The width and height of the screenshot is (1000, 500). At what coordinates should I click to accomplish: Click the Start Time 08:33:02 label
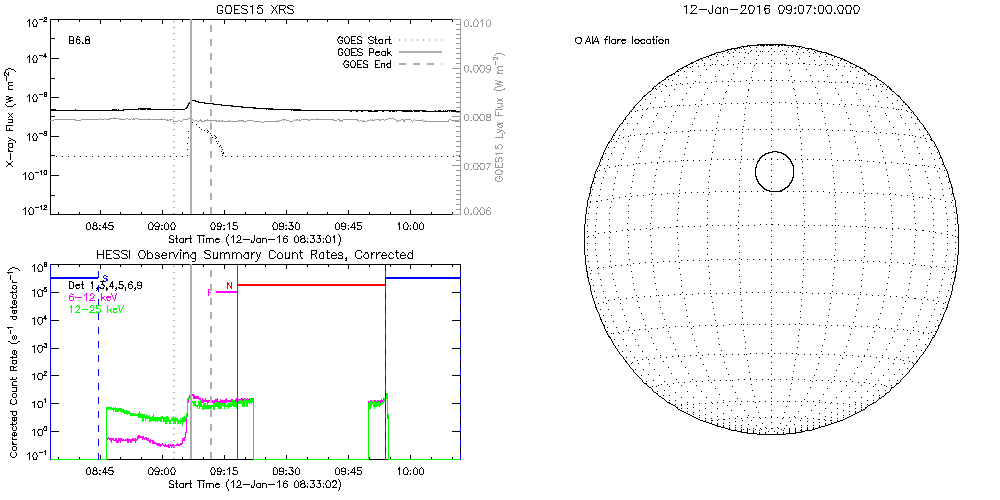(x=254, y=485)
